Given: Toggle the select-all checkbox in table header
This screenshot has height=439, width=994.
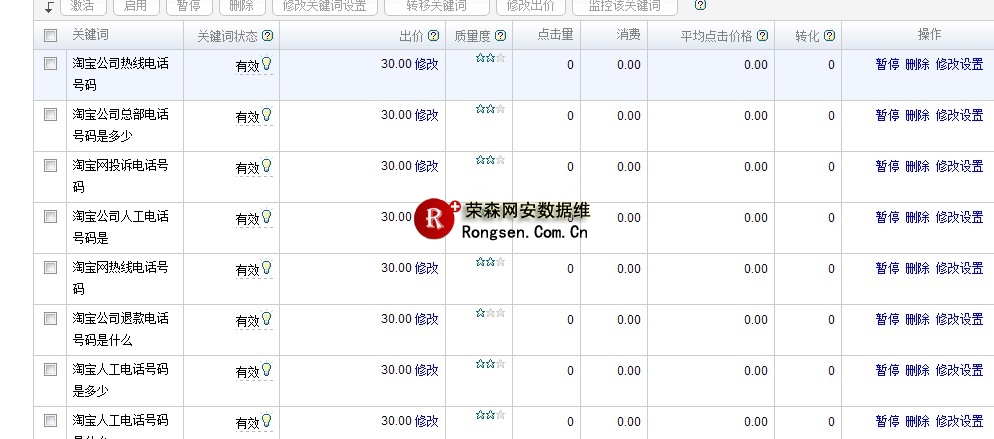Looking at the screenshot, I should pyautogui.click(x=51, y=36).
